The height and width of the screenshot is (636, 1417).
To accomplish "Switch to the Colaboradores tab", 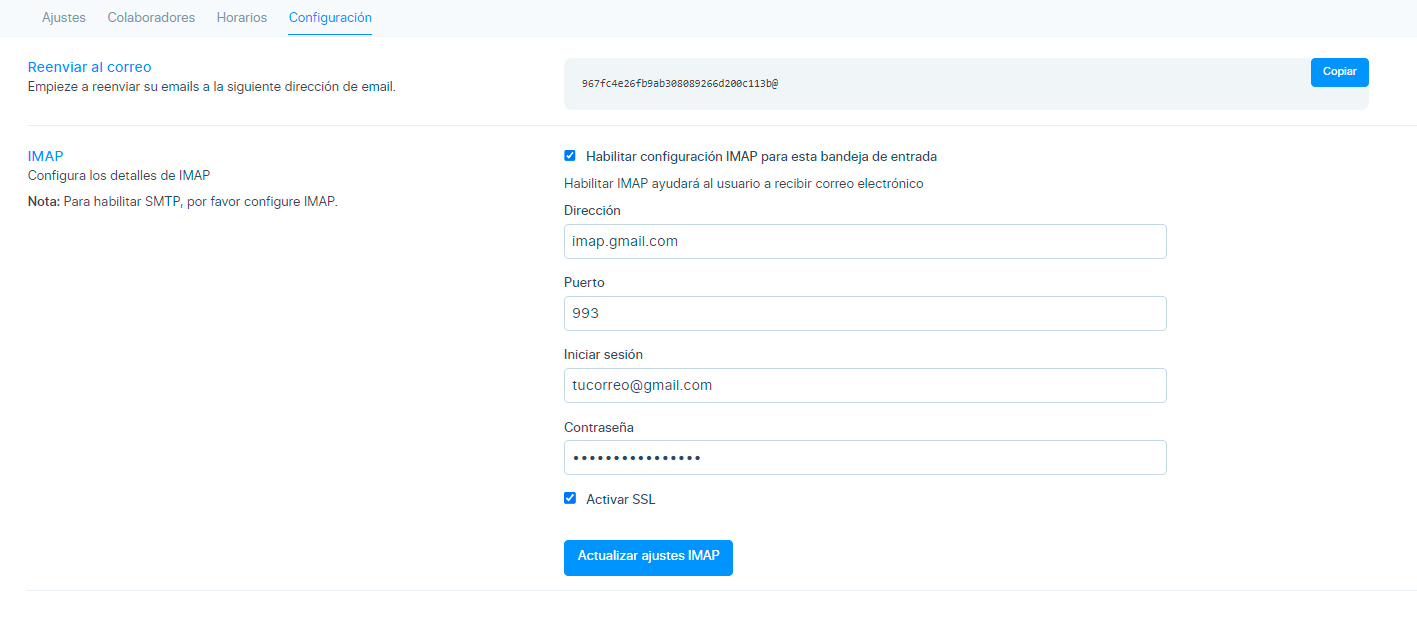I will (x=151, y=18).
